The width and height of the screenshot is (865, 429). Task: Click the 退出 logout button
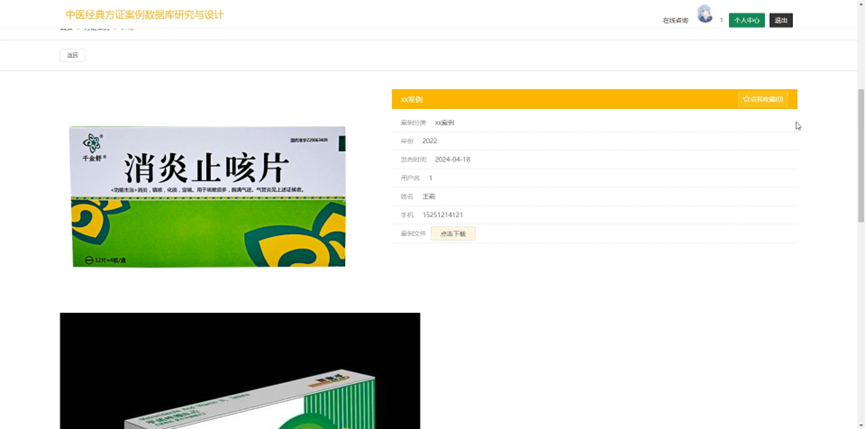coord(781,20)
